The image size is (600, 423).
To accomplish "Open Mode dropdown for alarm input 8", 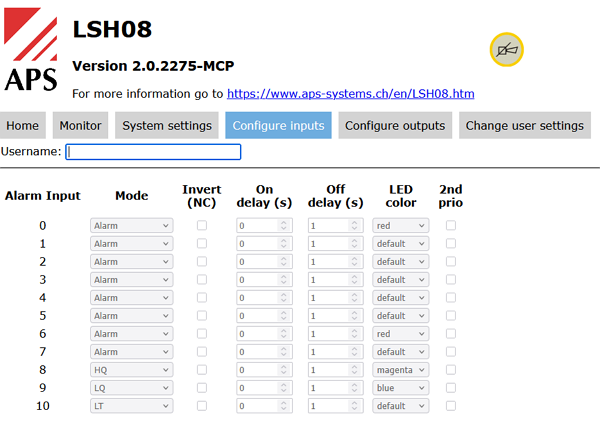I will (131, 370).
